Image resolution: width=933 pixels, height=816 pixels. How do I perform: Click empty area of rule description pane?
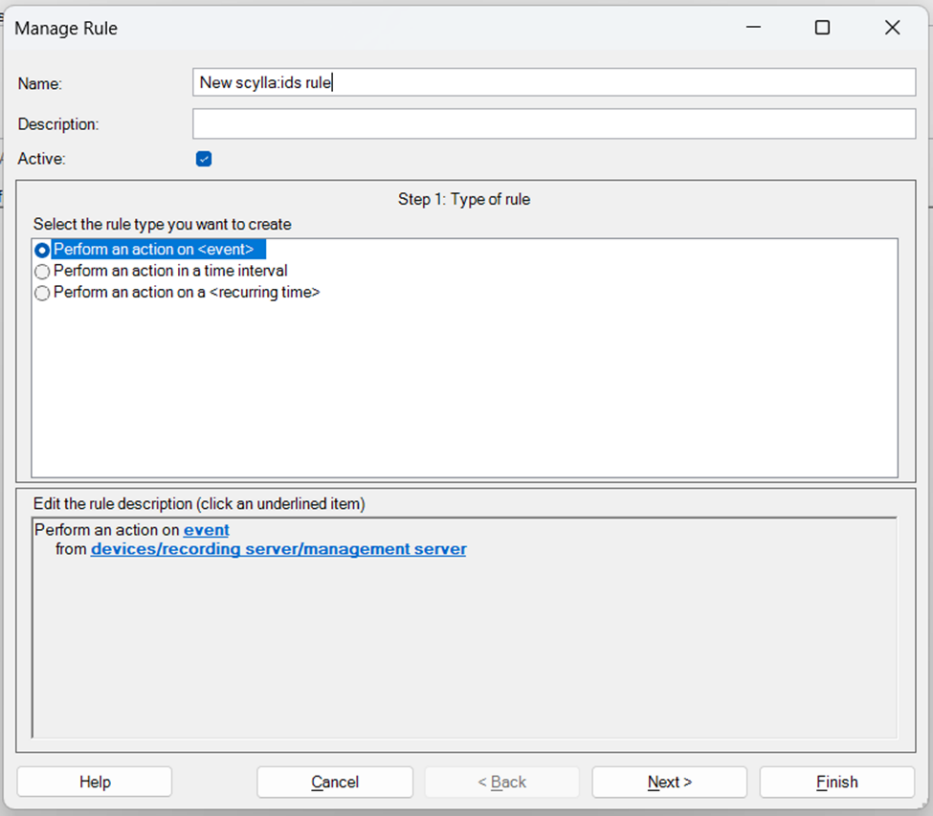(464, 650)
